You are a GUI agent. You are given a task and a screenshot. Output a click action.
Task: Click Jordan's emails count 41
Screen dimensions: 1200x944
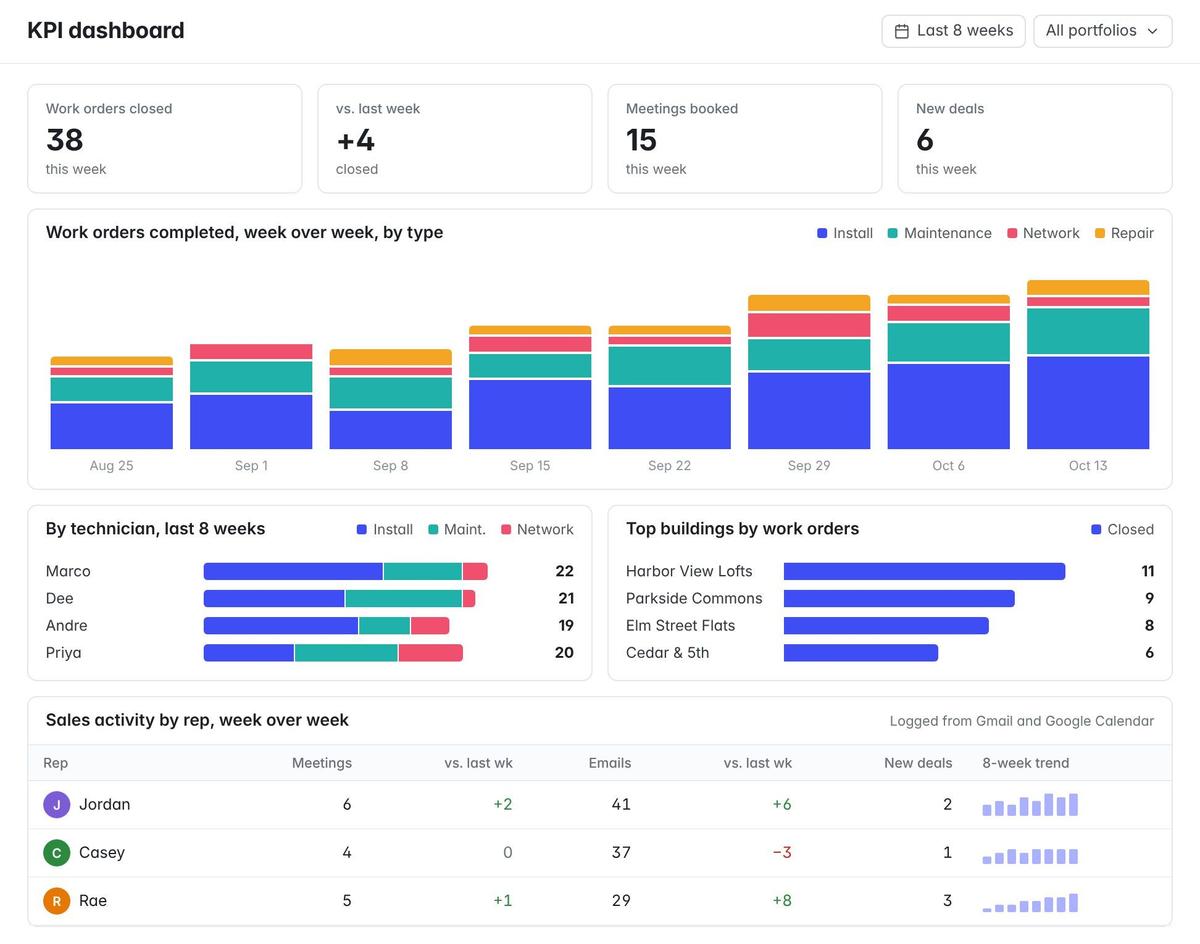(621, 804)
